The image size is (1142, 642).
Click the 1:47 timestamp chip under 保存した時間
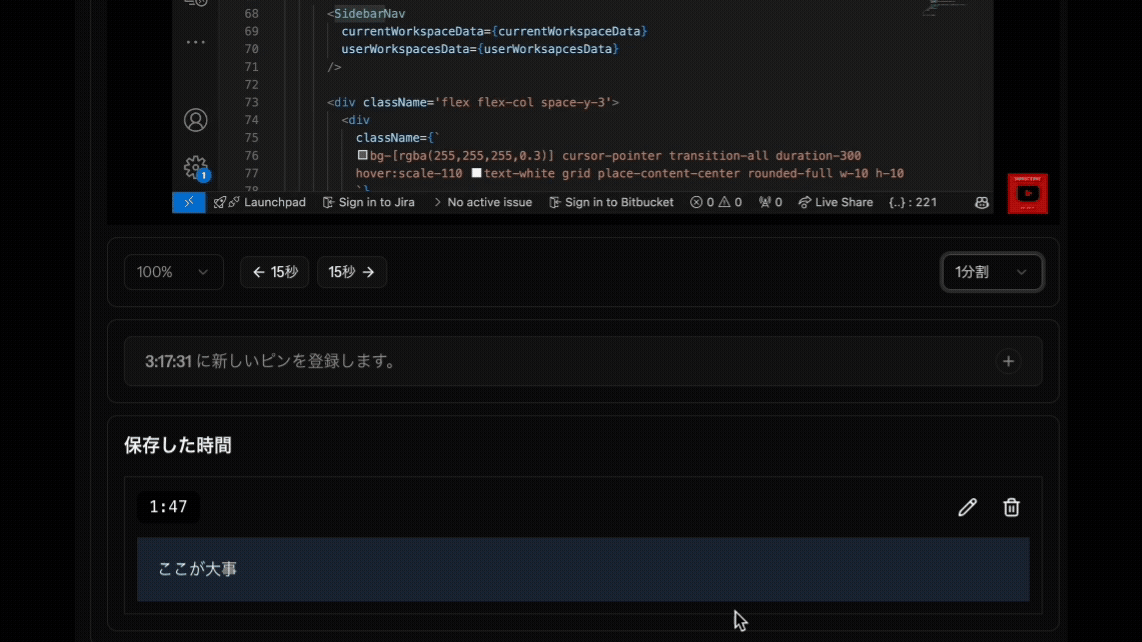tap(168, 507)
